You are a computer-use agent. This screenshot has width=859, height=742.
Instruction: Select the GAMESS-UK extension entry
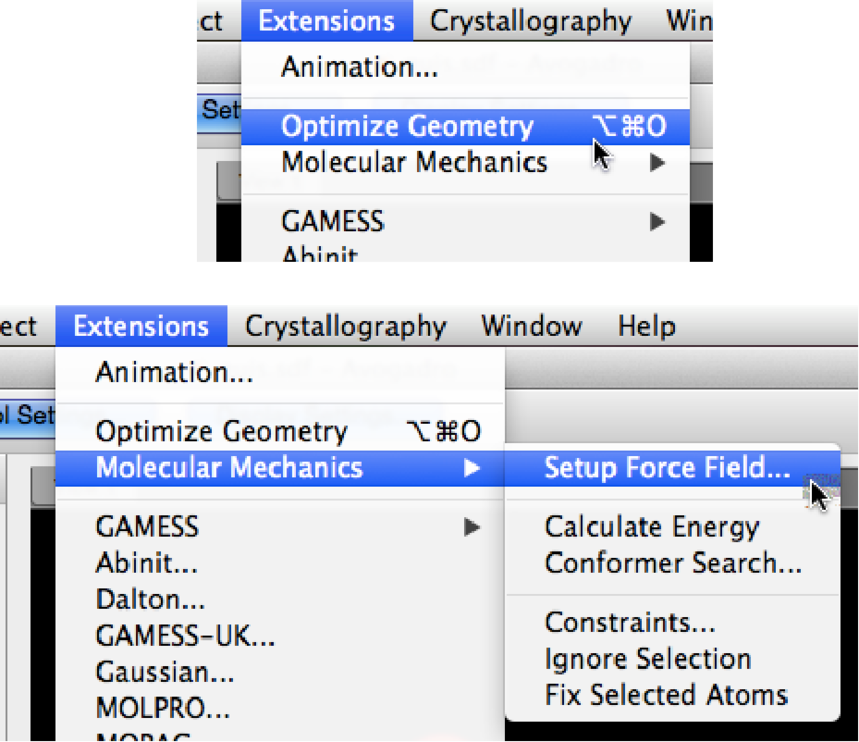click(185, 635)
